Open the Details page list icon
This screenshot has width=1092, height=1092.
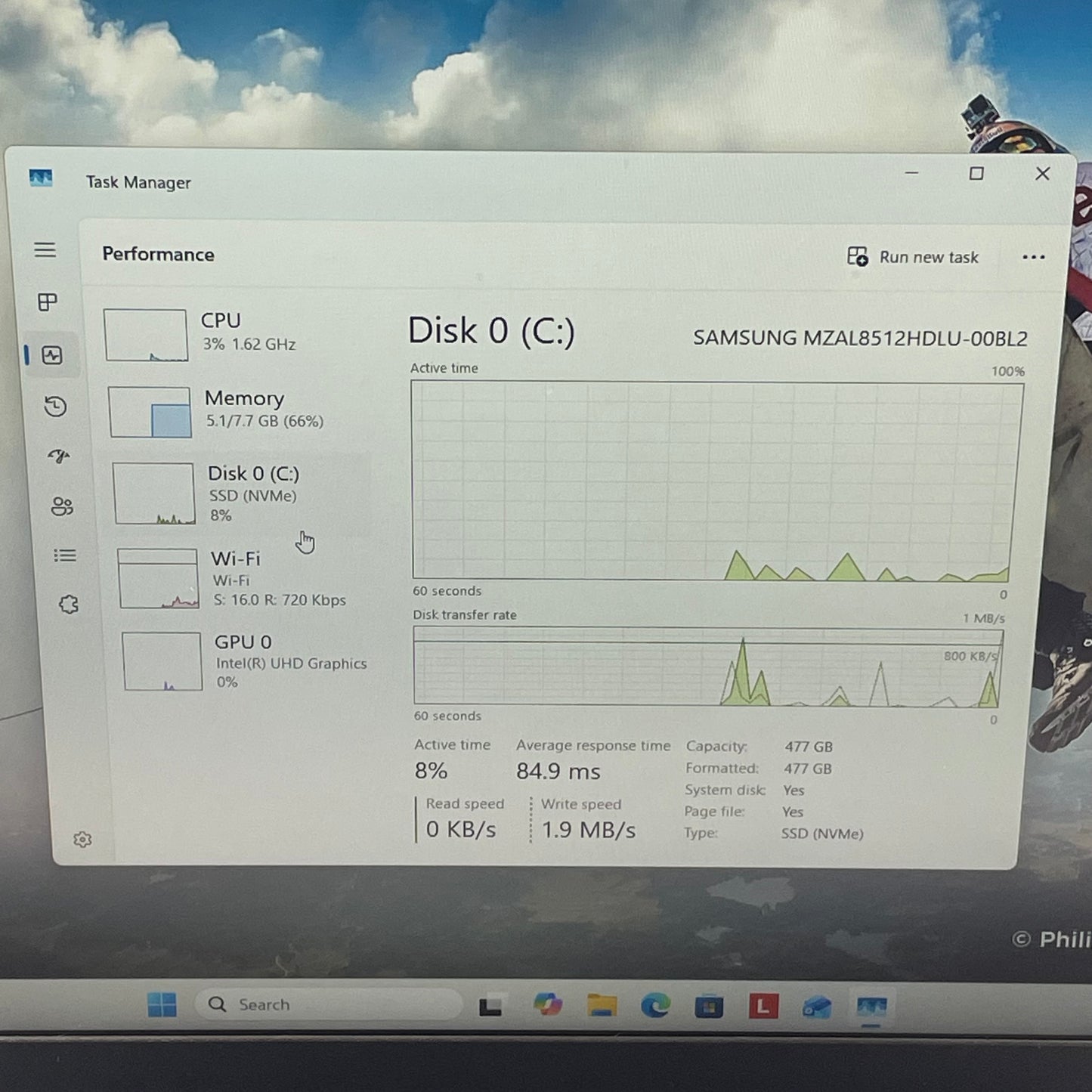pyautogui.click(x=65, y=556)
